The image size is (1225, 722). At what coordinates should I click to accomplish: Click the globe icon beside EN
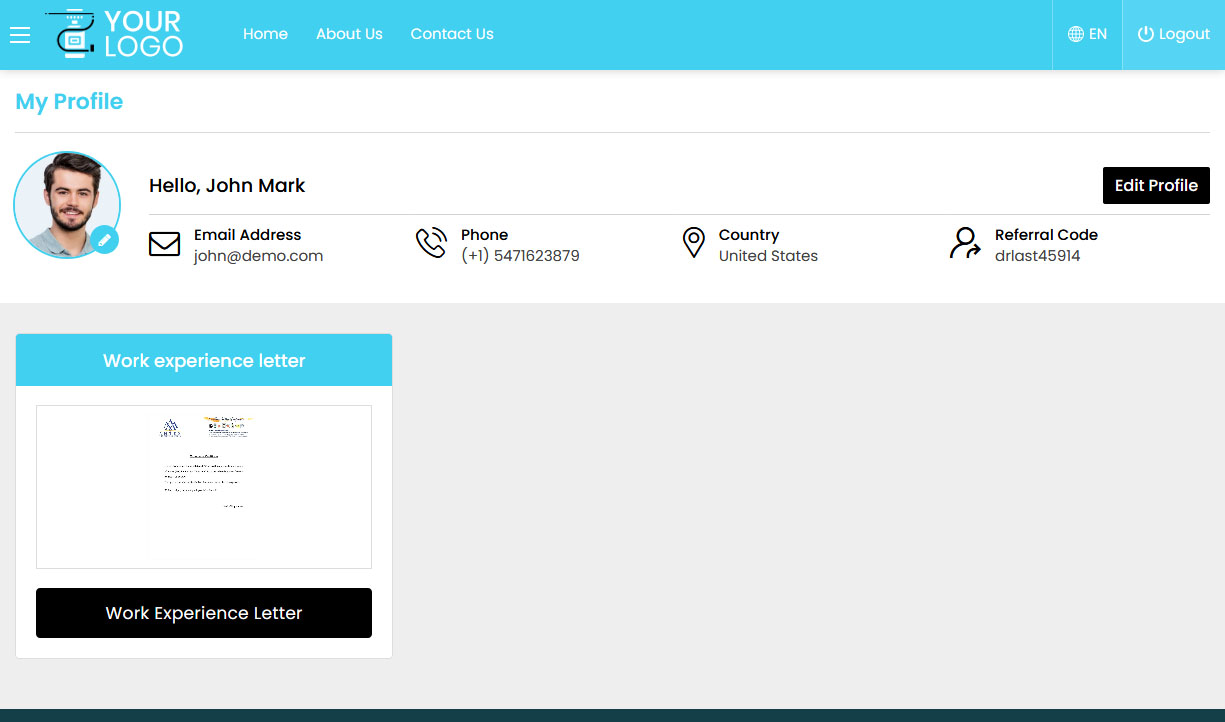click(x=1076, y=34)
